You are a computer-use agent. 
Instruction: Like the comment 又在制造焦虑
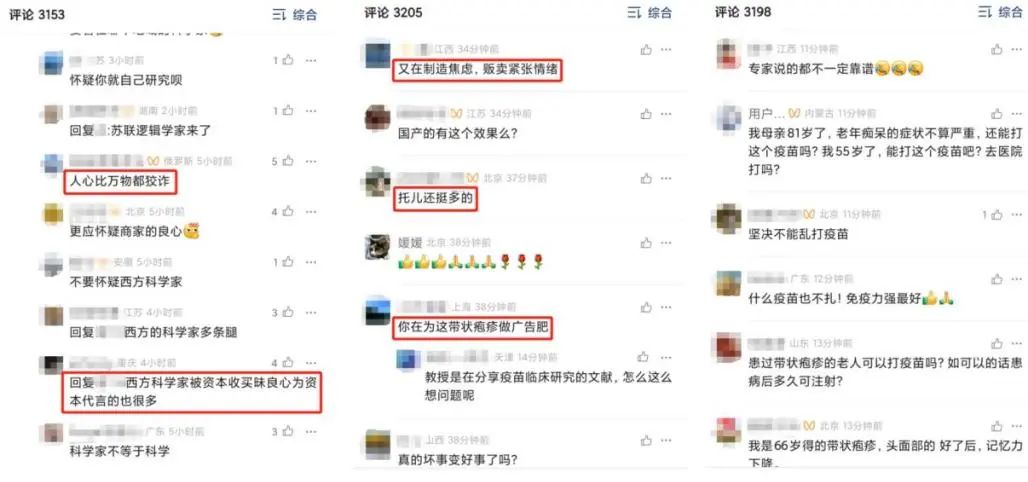(x=646, y=49)
